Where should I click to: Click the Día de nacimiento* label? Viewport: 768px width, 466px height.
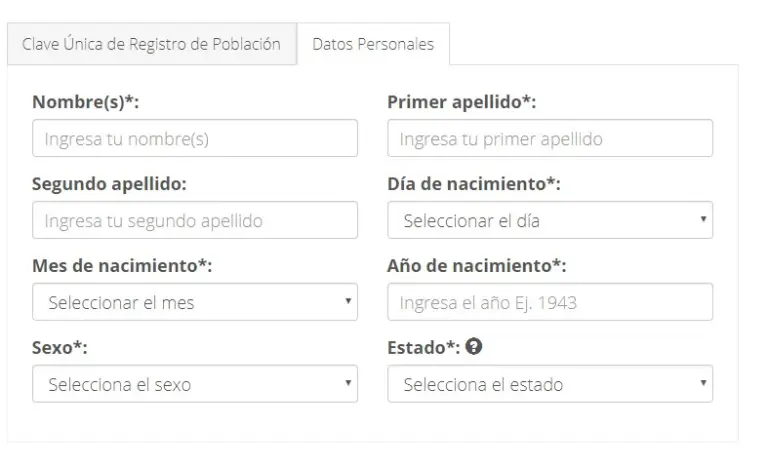pos(473,184)
